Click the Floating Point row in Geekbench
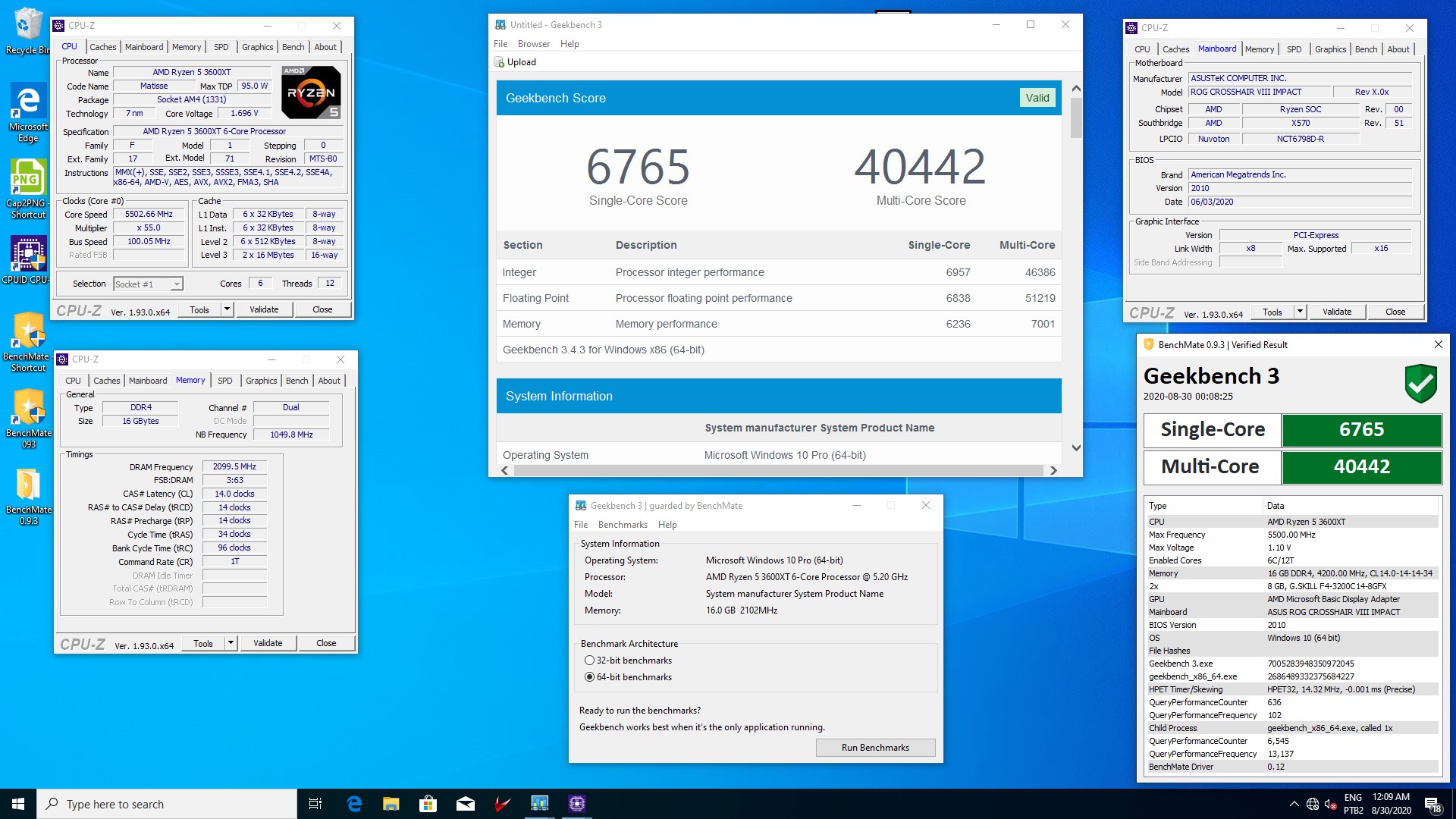1456x819 pixels. (x=779, y=298)
